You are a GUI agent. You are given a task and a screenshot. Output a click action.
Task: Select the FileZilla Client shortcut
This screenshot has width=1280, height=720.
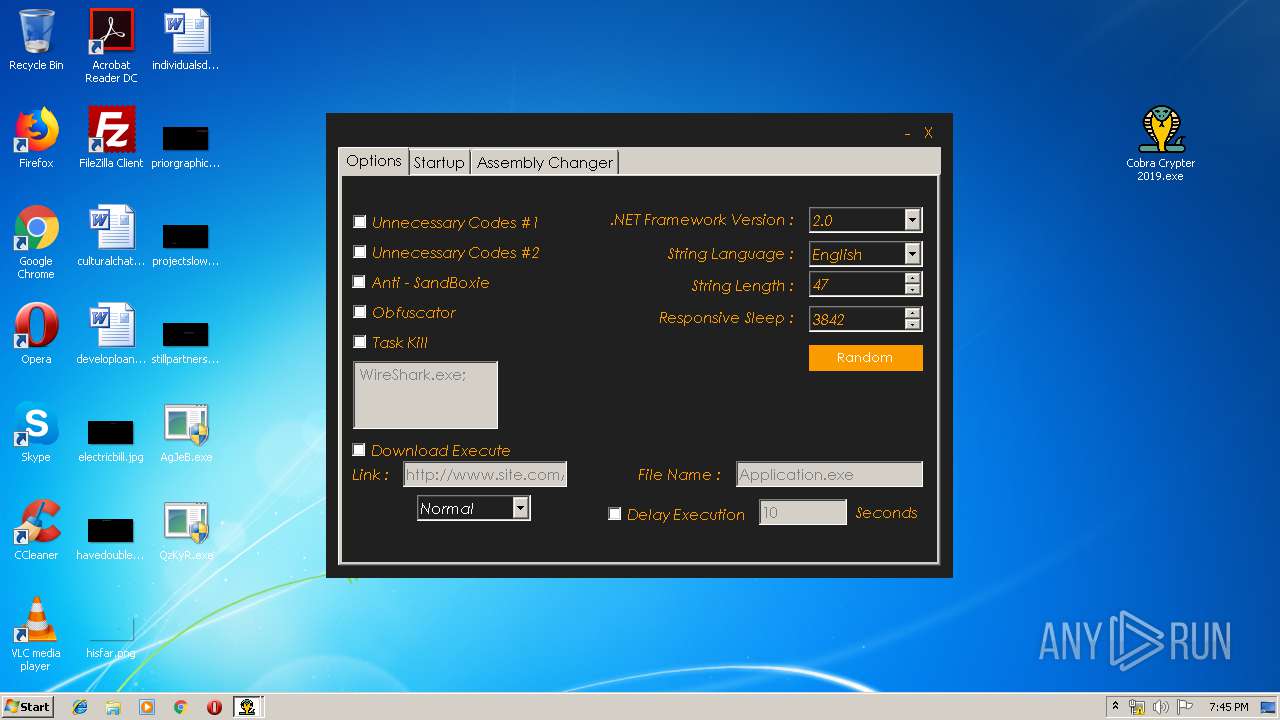(x=111, y=138)
